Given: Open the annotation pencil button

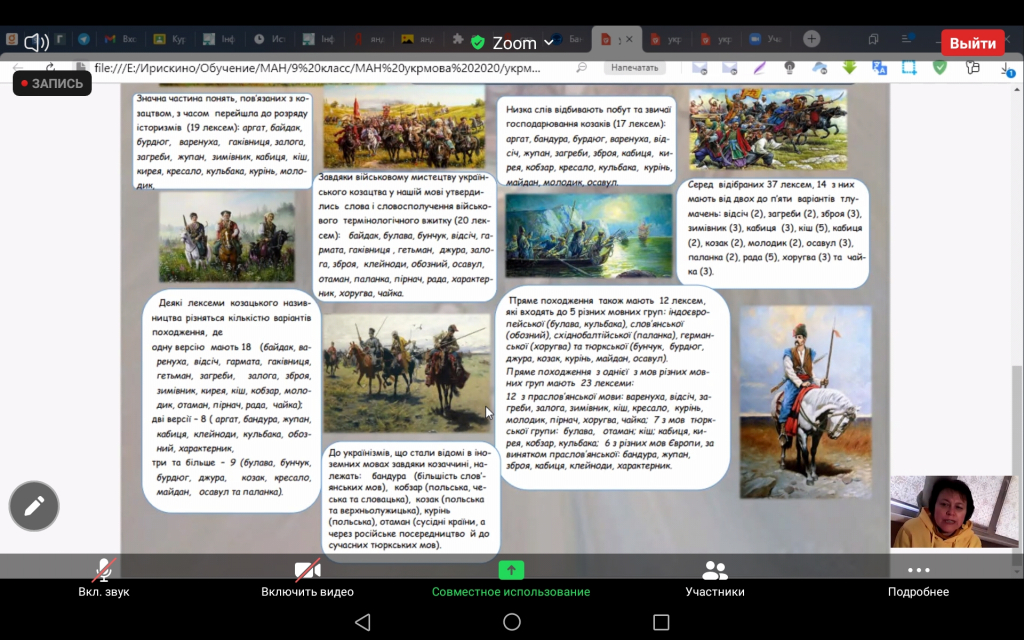Looking at the screenshot, I should pyautogui.click(x=34, y=505).
